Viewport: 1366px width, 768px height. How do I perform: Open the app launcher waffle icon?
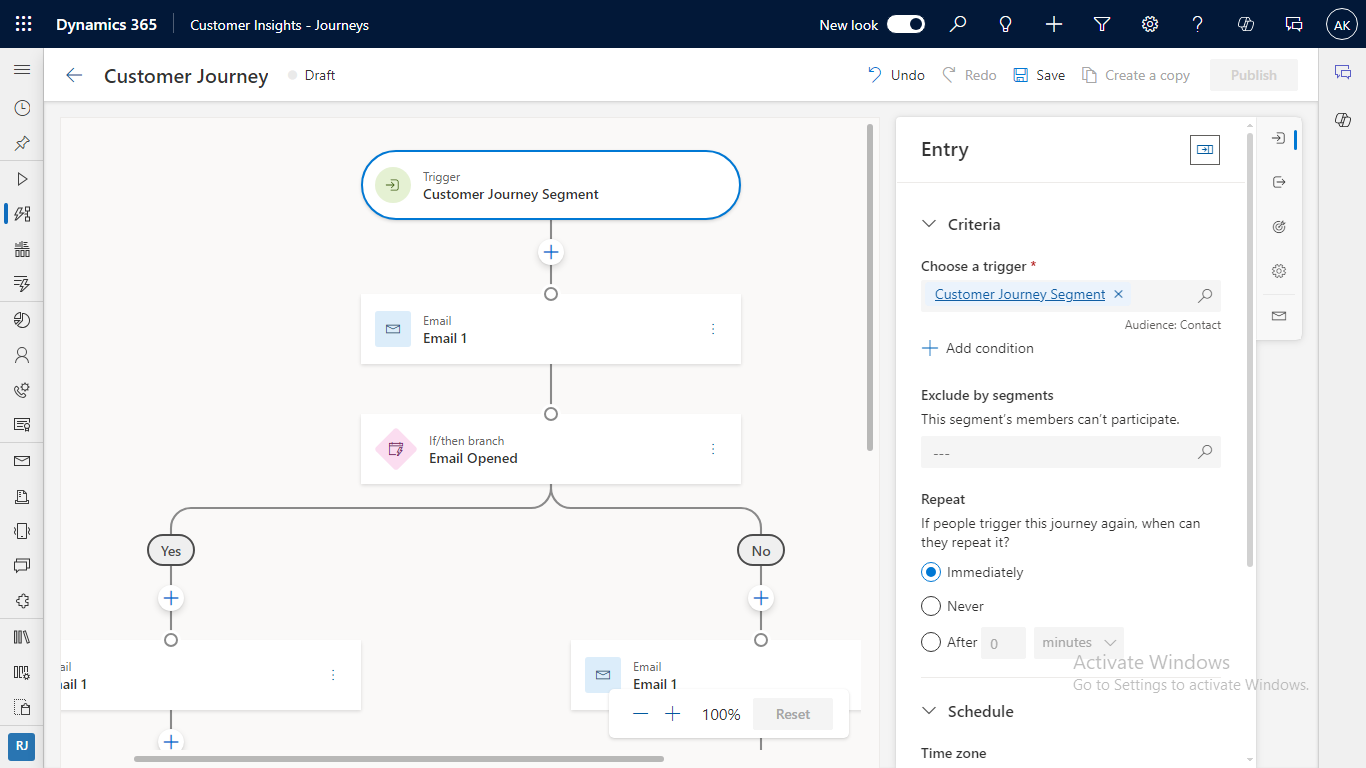point(23,24)
